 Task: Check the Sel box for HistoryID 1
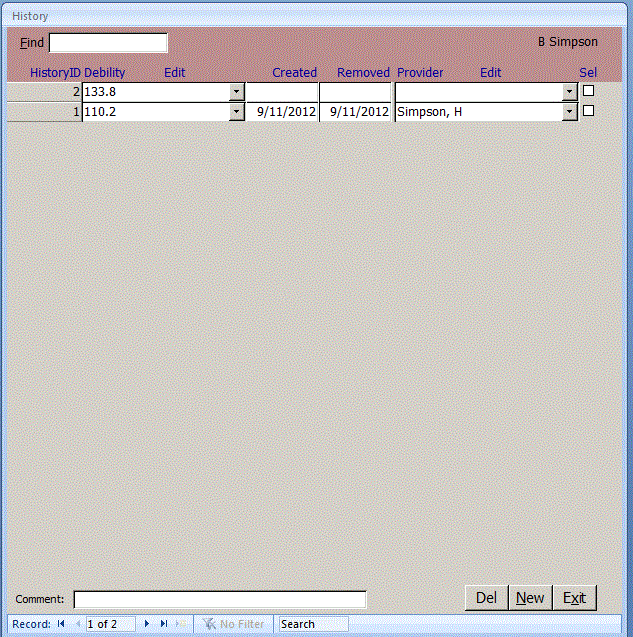click(588, 110)
